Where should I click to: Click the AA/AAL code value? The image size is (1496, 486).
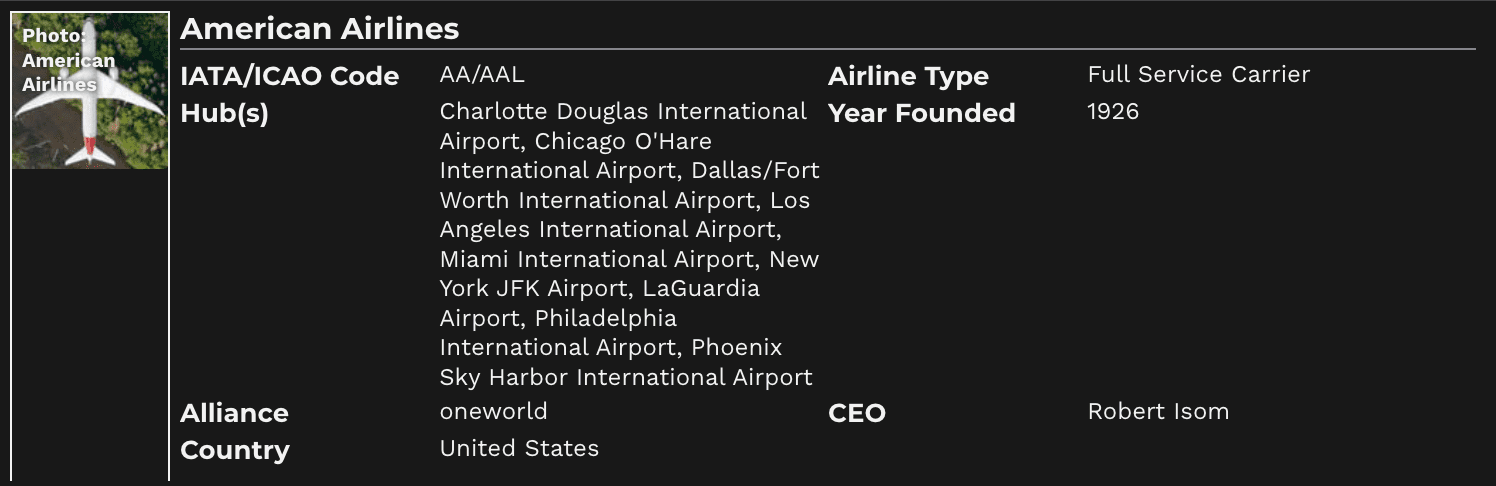482,75
